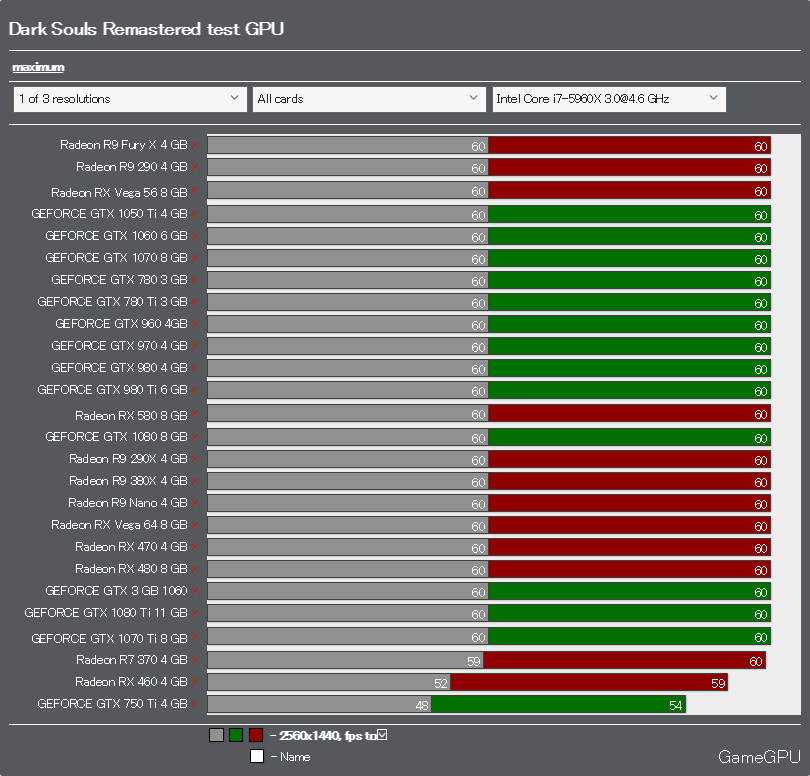The width and height of the screenshot is (810, 776).
Task: Select the 'maximum' settings tab
Action: coord(38,67)
